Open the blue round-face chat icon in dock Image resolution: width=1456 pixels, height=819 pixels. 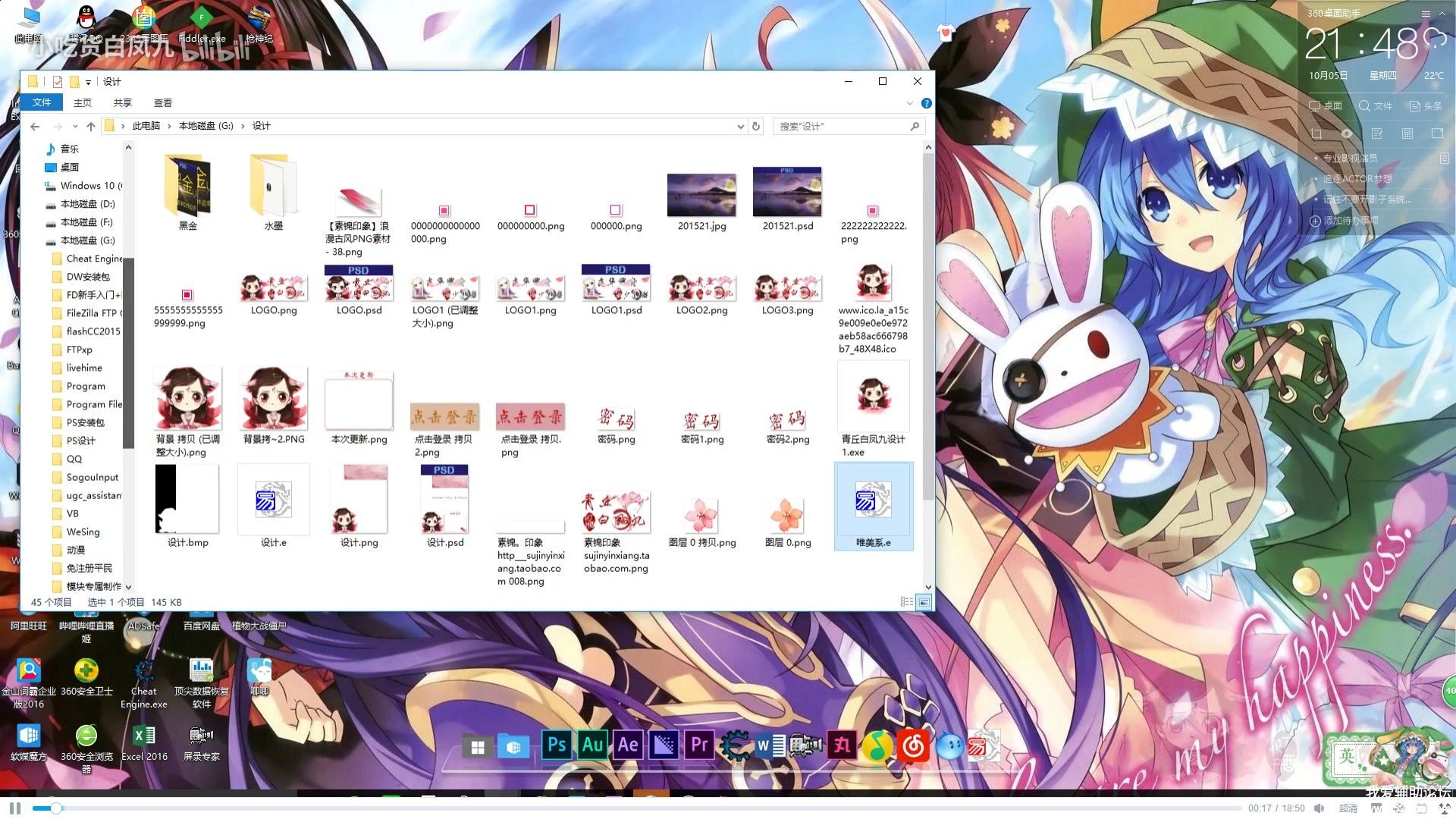click(949, 747)
